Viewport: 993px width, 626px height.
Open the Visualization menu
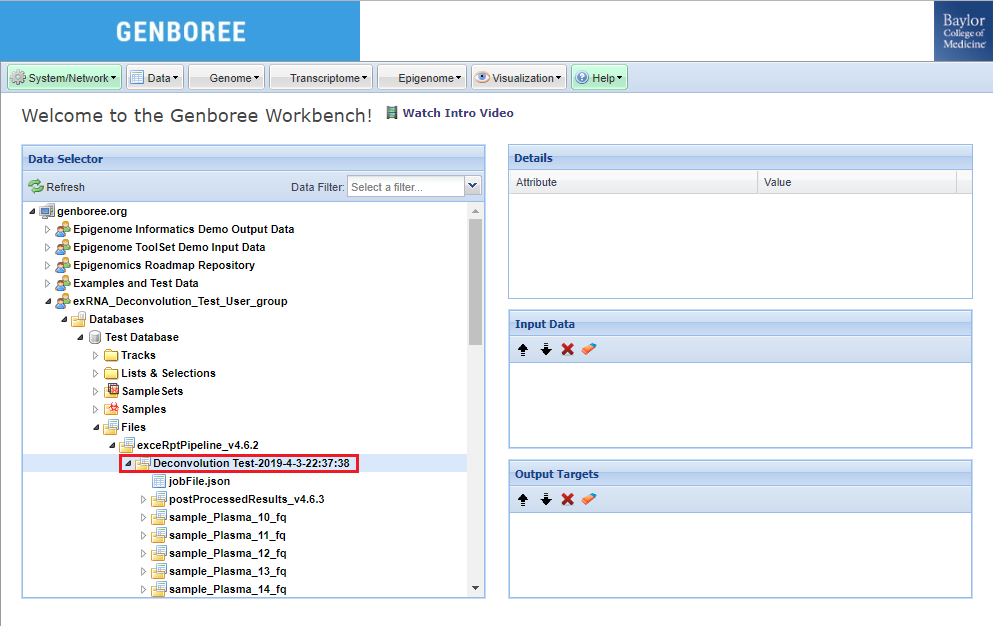coord(518,78)
